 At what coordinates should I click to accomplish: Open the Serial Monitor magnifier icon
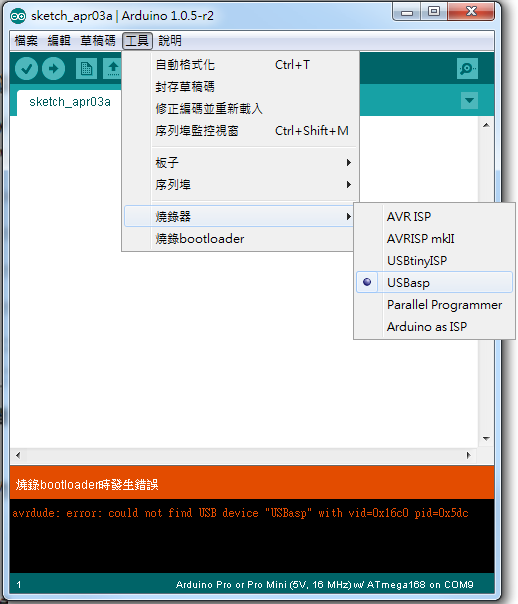(467, 69)
